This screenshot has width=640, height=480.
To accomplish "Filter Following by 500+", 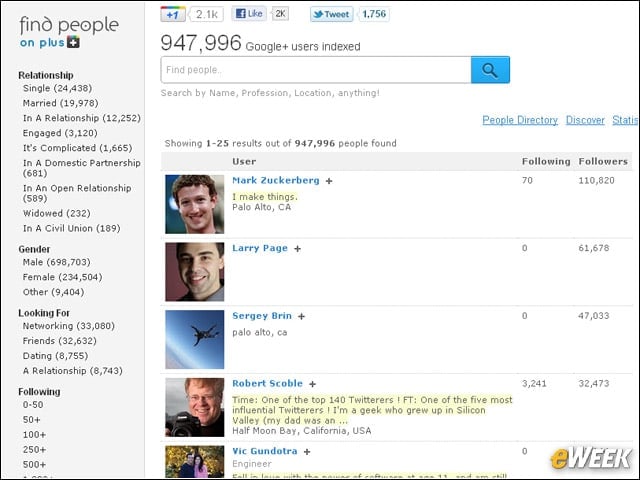I will tap(35, 465).
